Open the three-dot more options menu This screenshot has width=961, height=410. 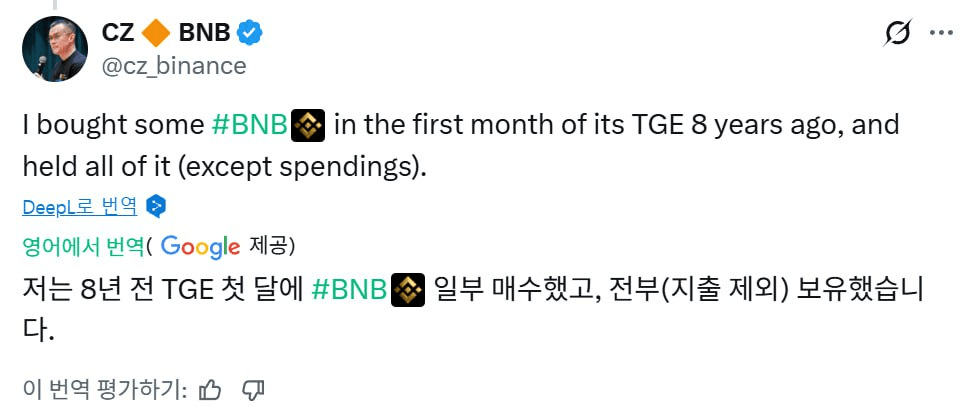pos(941,33)
